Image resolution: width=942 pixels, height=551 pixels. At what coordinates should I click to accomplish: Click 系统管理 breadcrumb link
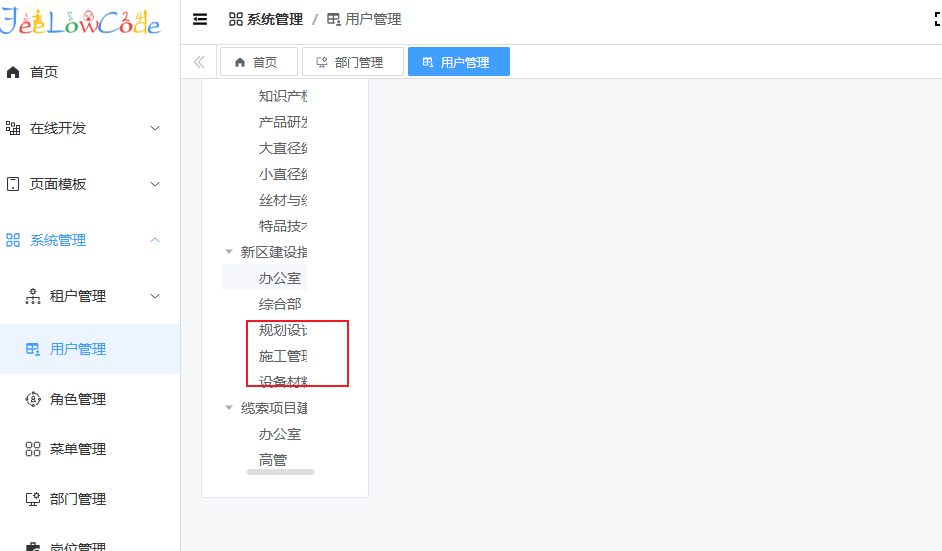point(266,20)
